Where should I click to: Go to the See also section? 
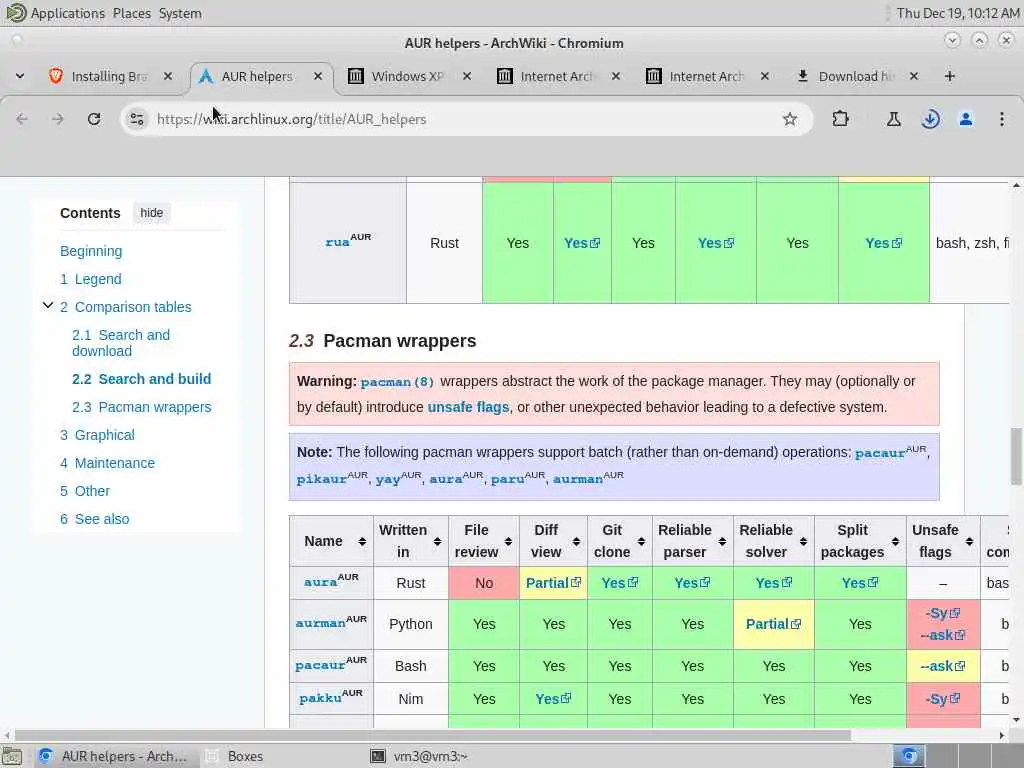click(x=95, y=519)
